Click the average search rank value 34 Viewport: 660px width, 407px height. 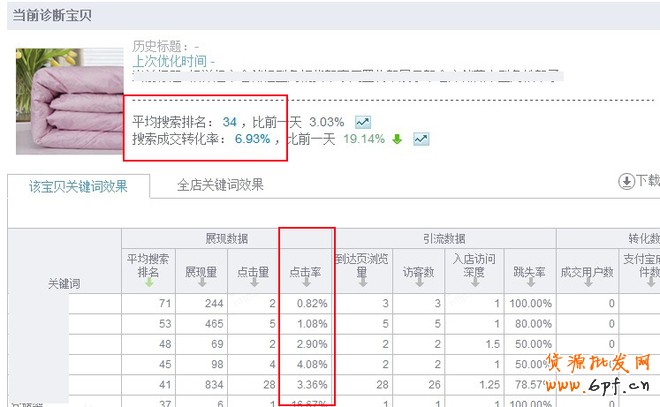(x=230, y=122)
